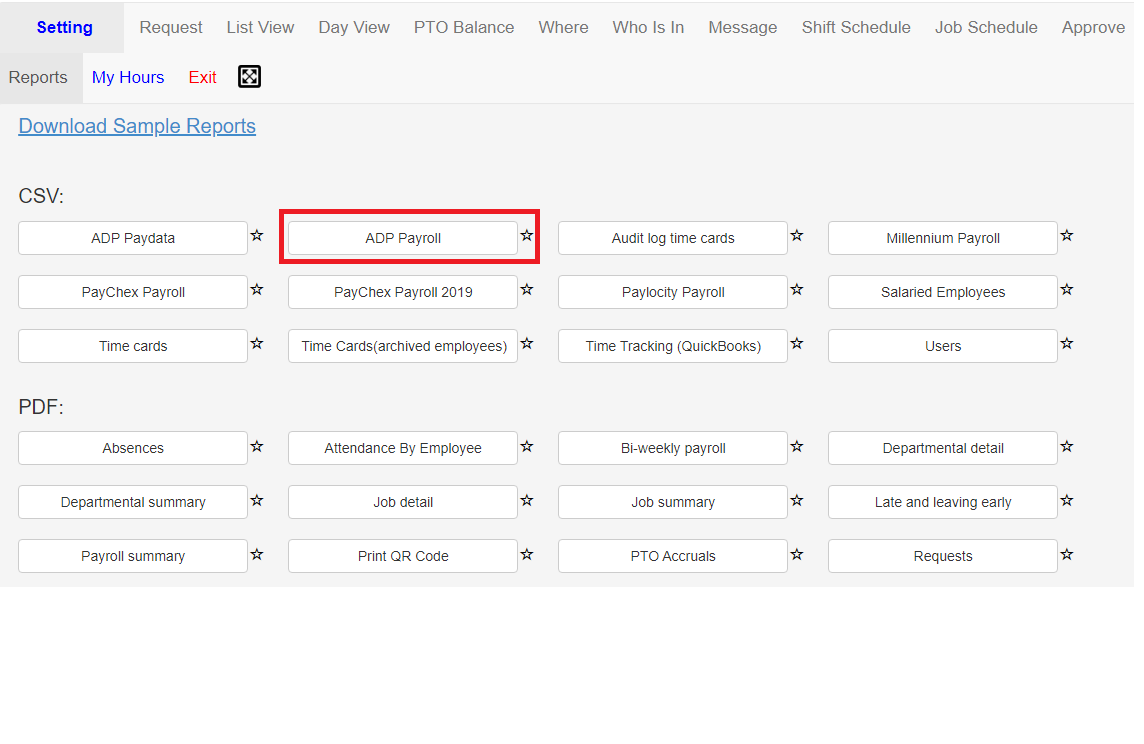The image size is (1144, 744).
Task: Mark Audit log time cards as favorite
Action: (x=797, y=236)
